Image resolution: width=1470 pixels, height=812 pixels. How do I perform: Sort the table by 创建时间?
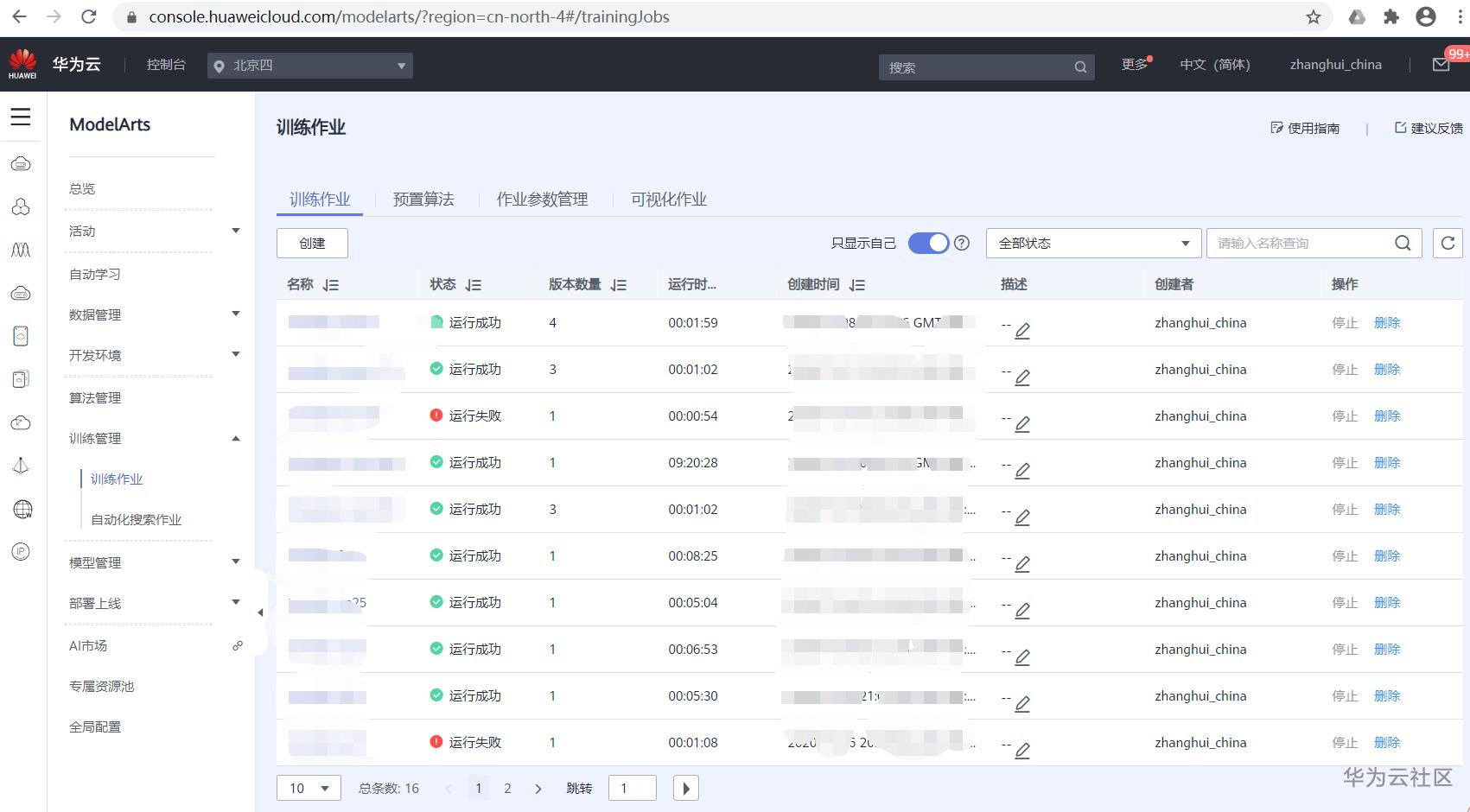coord(857,285)
